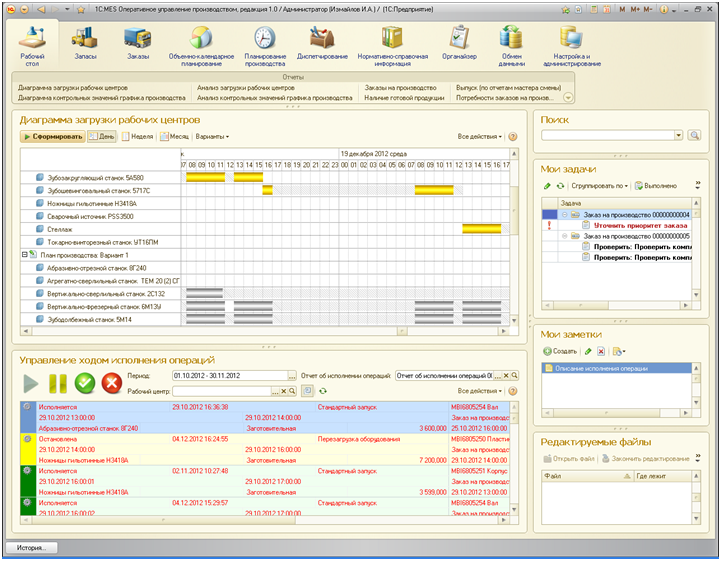Open Диаграмма контрольных значений графика производства

[x=102, y=97]
